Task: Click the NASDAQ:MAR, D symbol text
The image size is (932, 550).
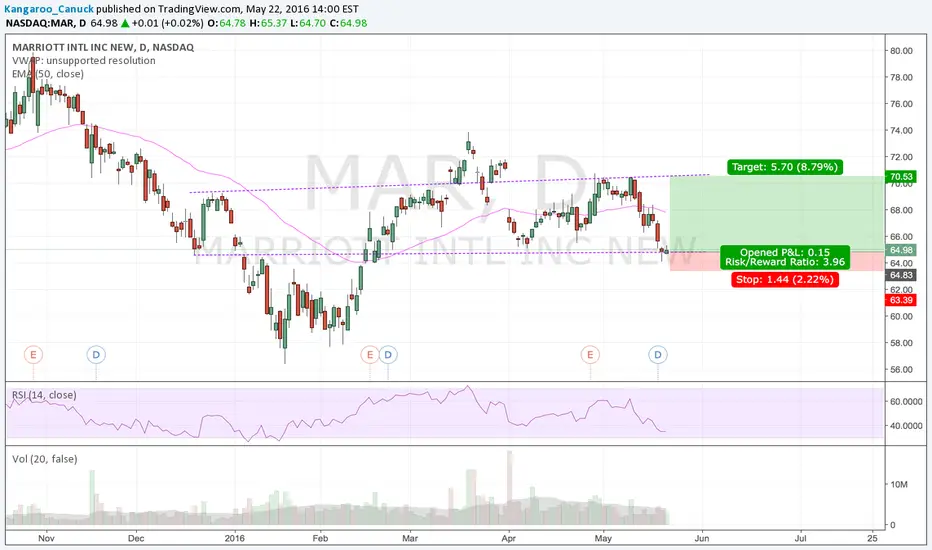Action: coord(46,23)
